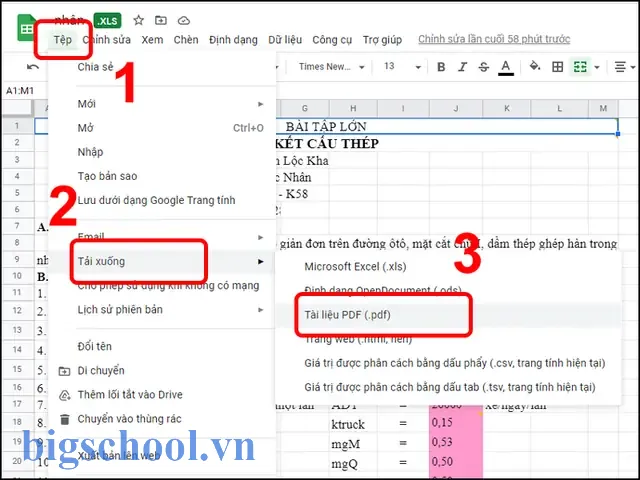Apply bold formatting
Image resolution: width=640 pixels, height=480 pixels.
click(x=441, y=67)
